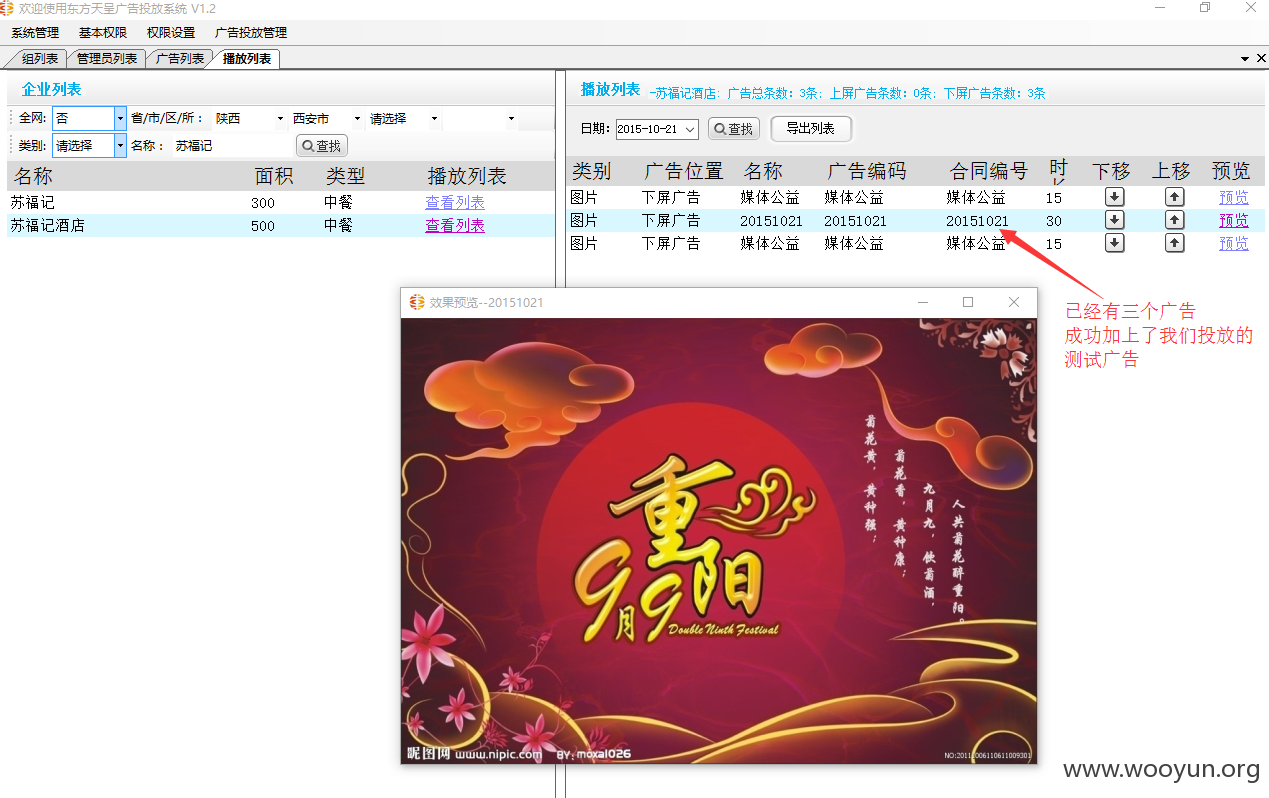The image size is (1269, 798).
Task: Click 预览 link in last 媒体公益 row
Action: click(1234, 243)
